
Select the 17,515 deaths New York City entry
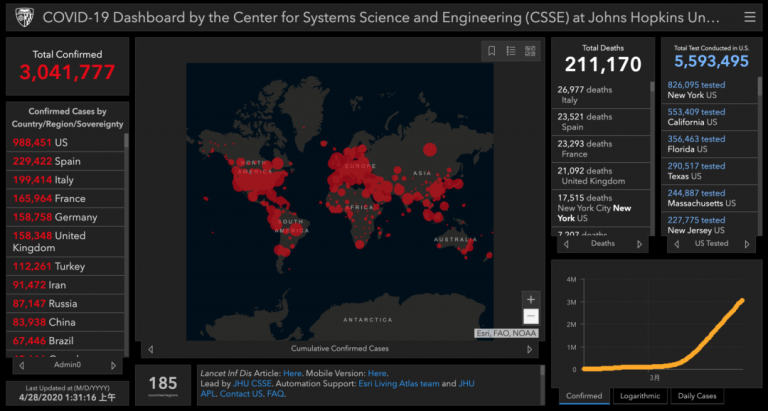pyautogui.click(x=600, y=208)
